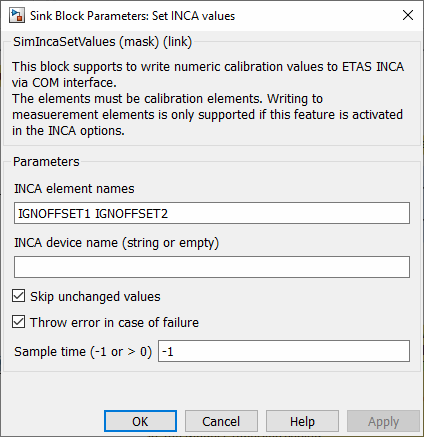Select the Sample time input box
Screen dimensions: 424x437
coord(284,351)
